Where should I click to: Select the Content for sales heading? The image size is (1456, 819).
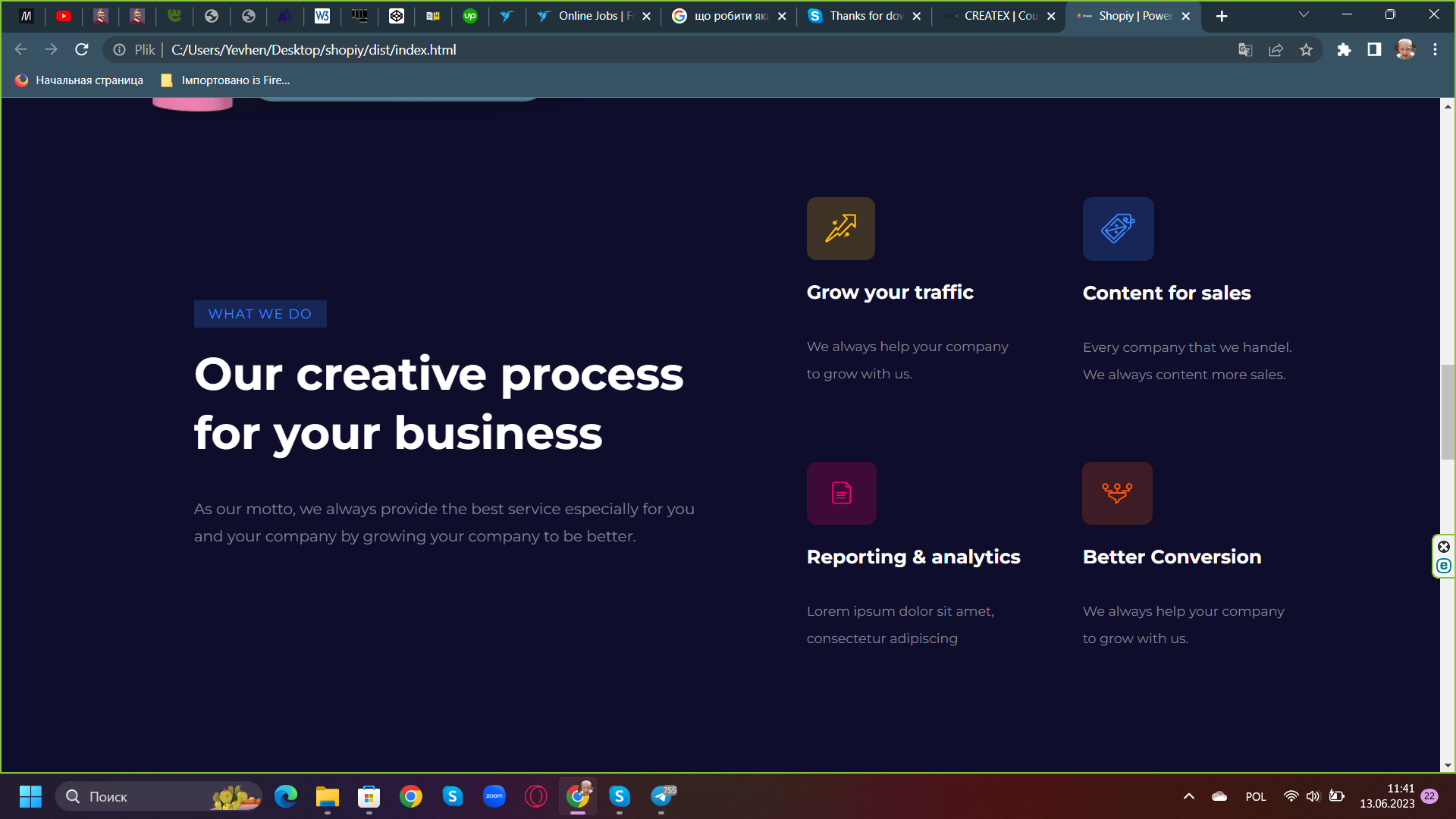(1167, 293)
